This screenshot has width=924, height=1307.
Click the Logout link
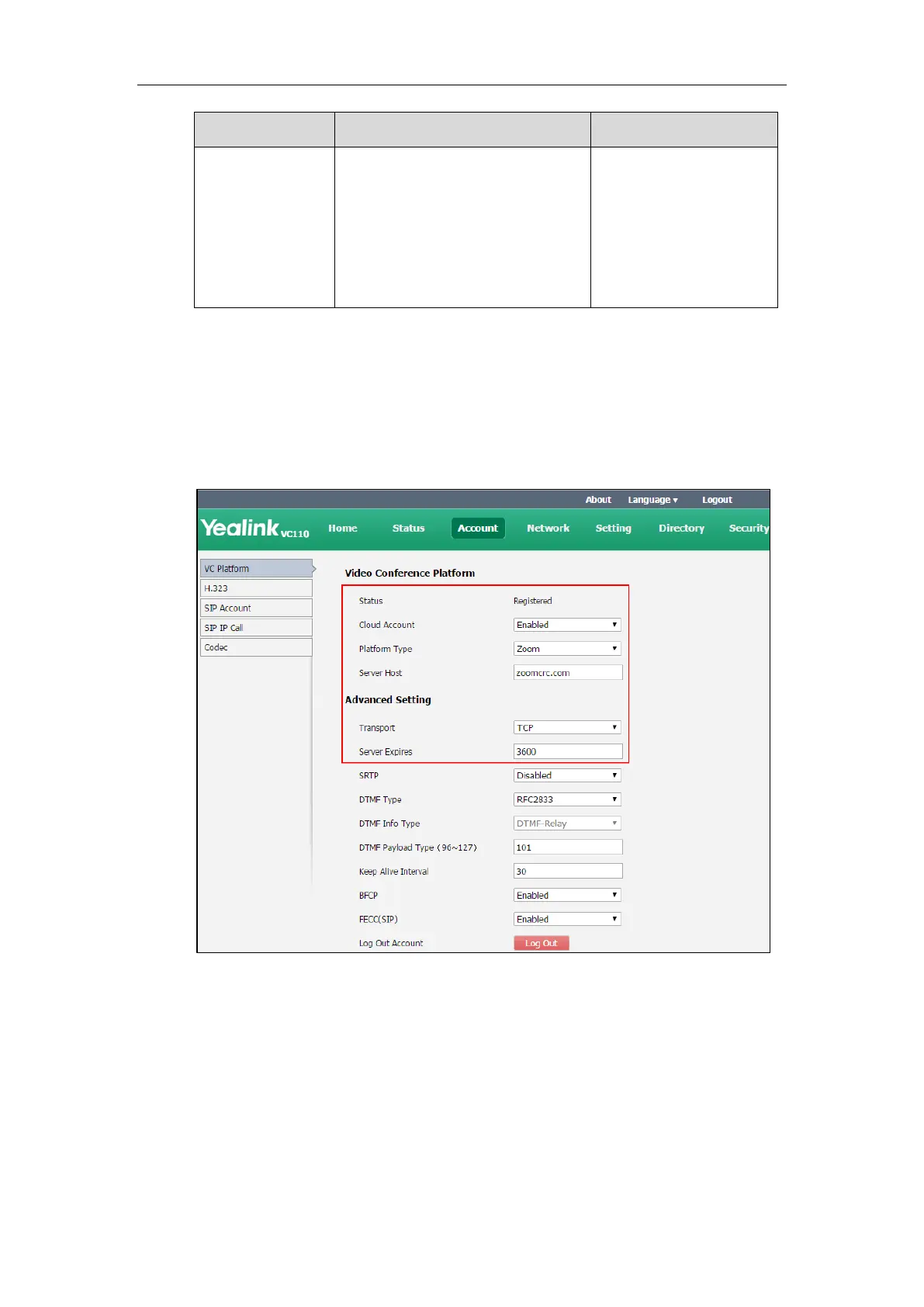pos(717,500)
